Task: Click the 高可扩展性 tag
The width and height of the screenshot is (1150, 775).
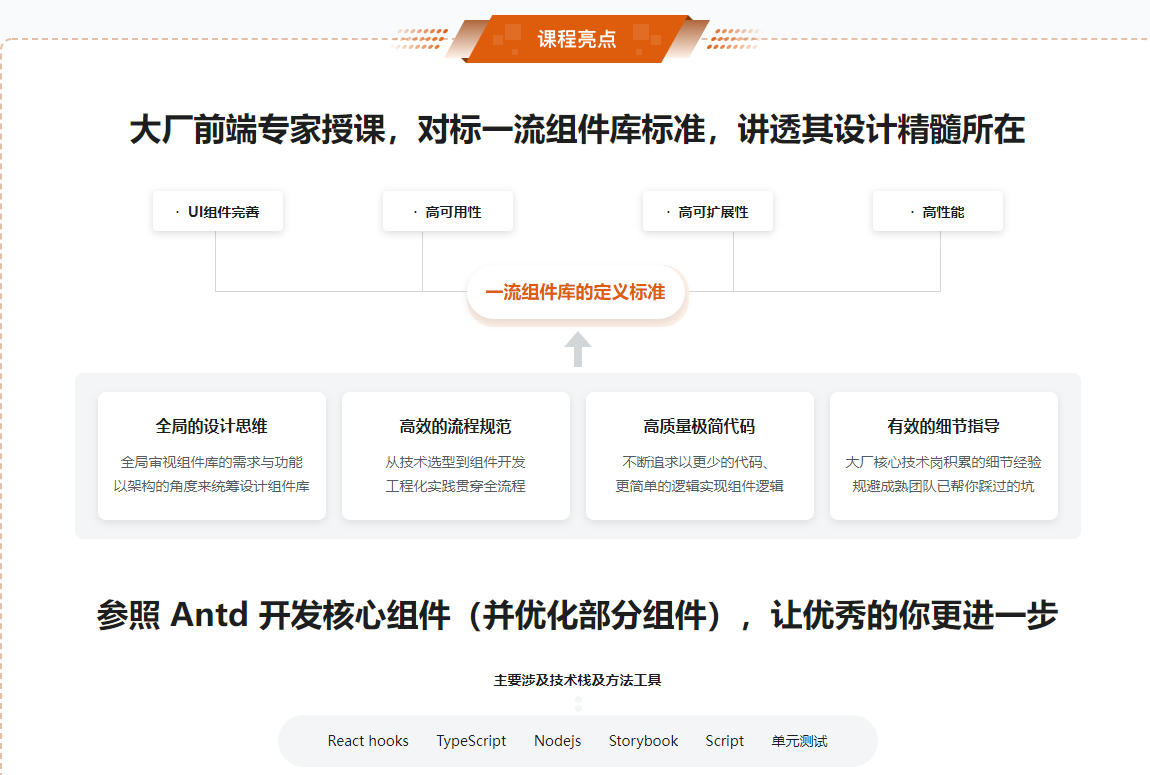Action: pyautogui.click(x=708, y=212)
